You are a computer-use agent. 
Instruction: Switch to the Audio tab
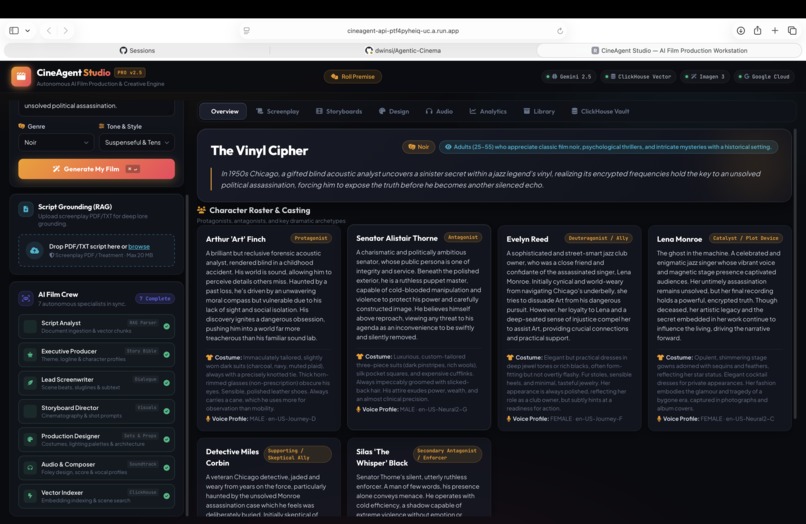tap(439, 111)
